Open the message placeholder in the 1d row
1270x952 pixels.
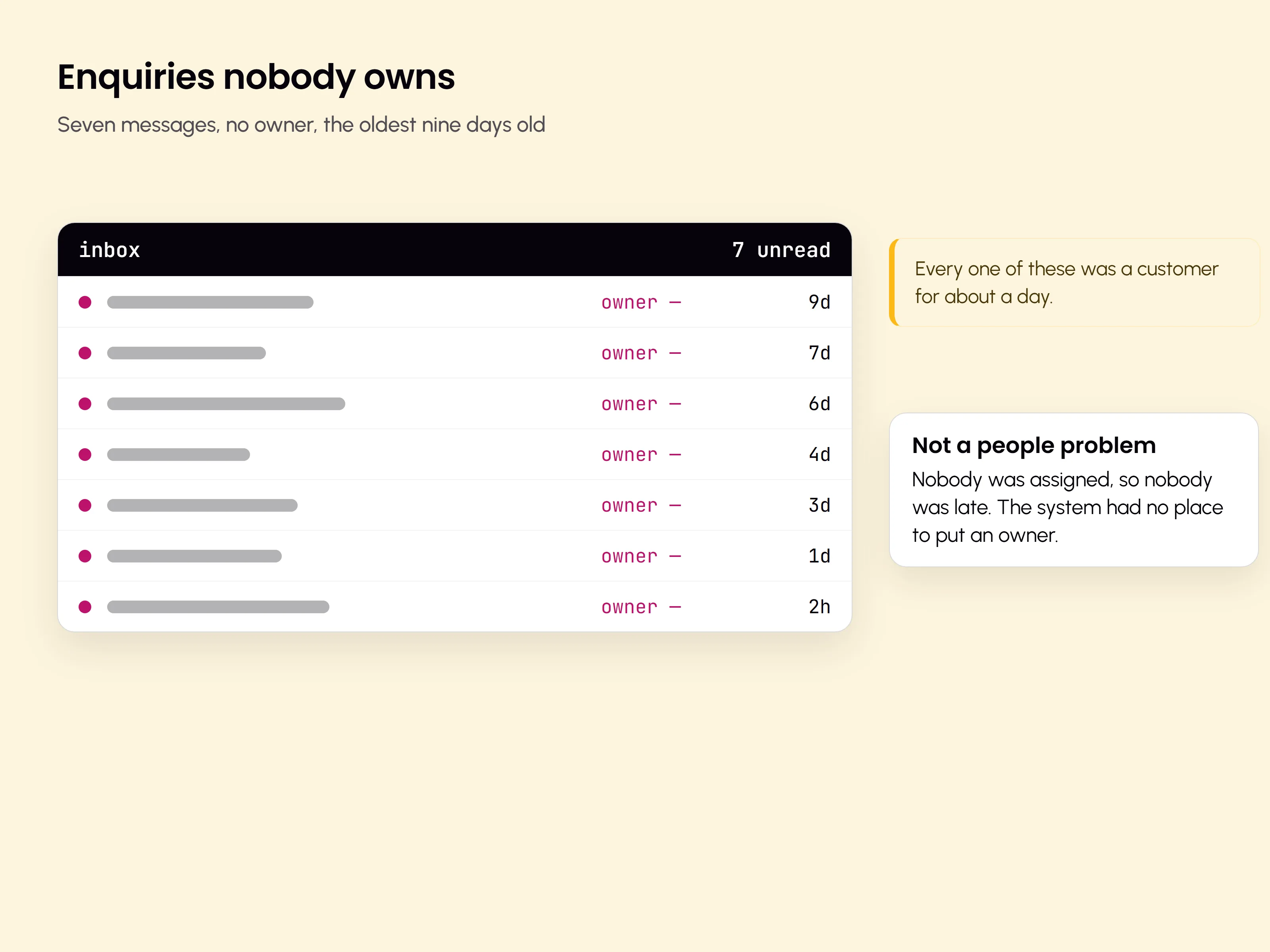click(x=194, y=556)
